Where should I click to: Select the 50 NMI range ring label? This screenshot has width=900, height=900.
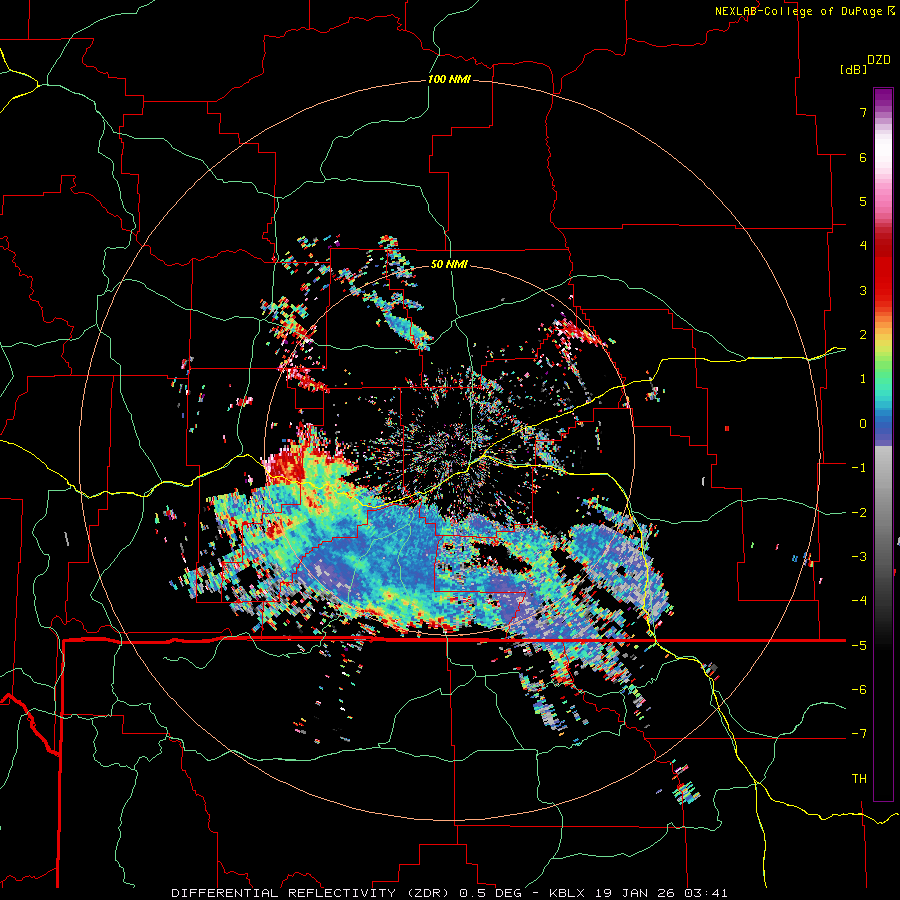pyautogui.click(x=449, y=264)
